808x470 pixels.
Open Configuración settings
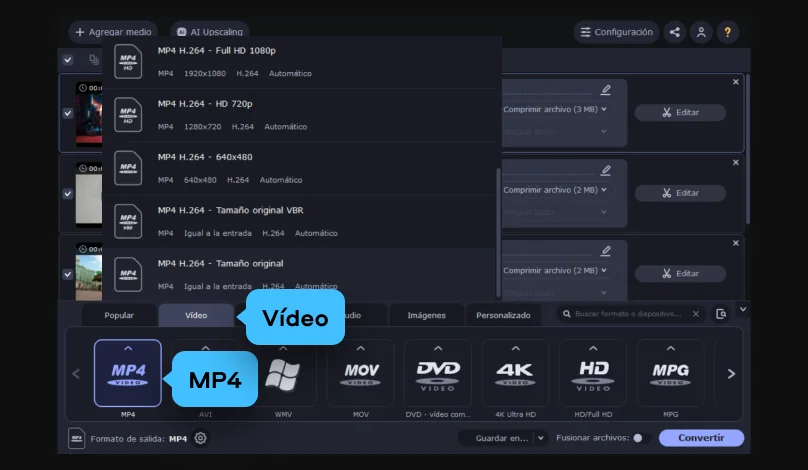click(616, 32)
